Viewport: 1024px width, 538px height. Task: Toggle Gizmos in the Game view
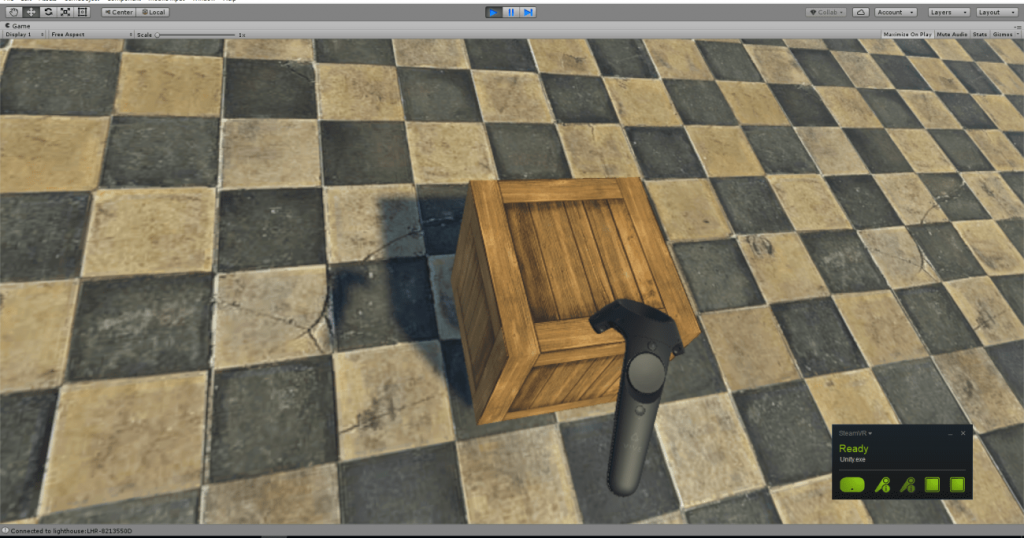(1002, 34)
